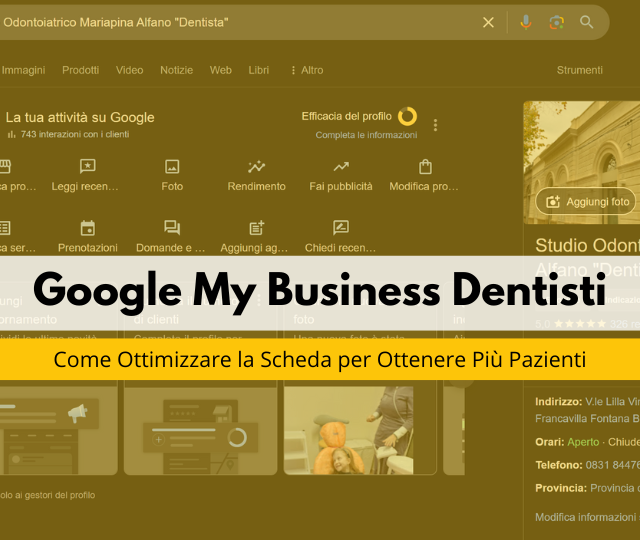
Task: Switch to the Video tab
Action: 129,70
